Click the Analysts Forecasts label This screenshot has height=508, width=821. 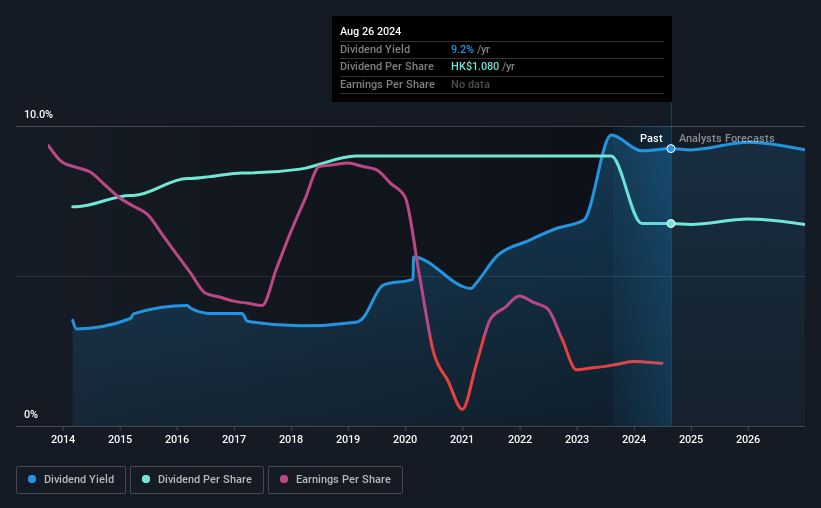[727, 138]
